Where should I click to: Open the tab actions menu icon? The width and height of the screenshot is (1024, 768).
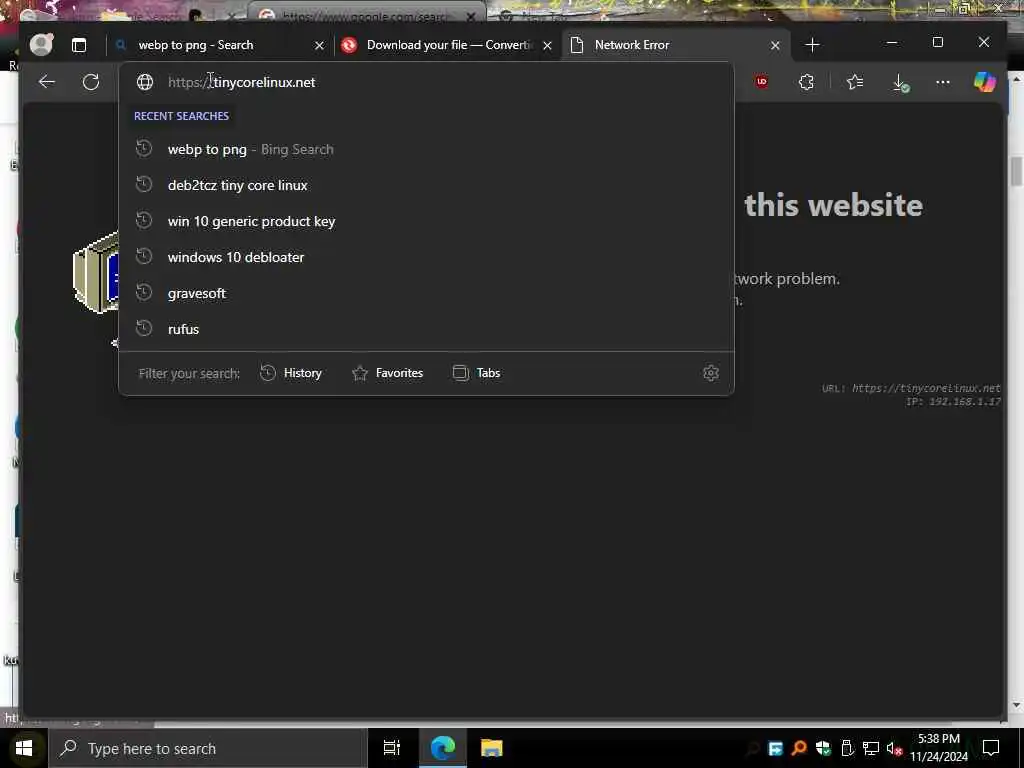click(79, 45)
